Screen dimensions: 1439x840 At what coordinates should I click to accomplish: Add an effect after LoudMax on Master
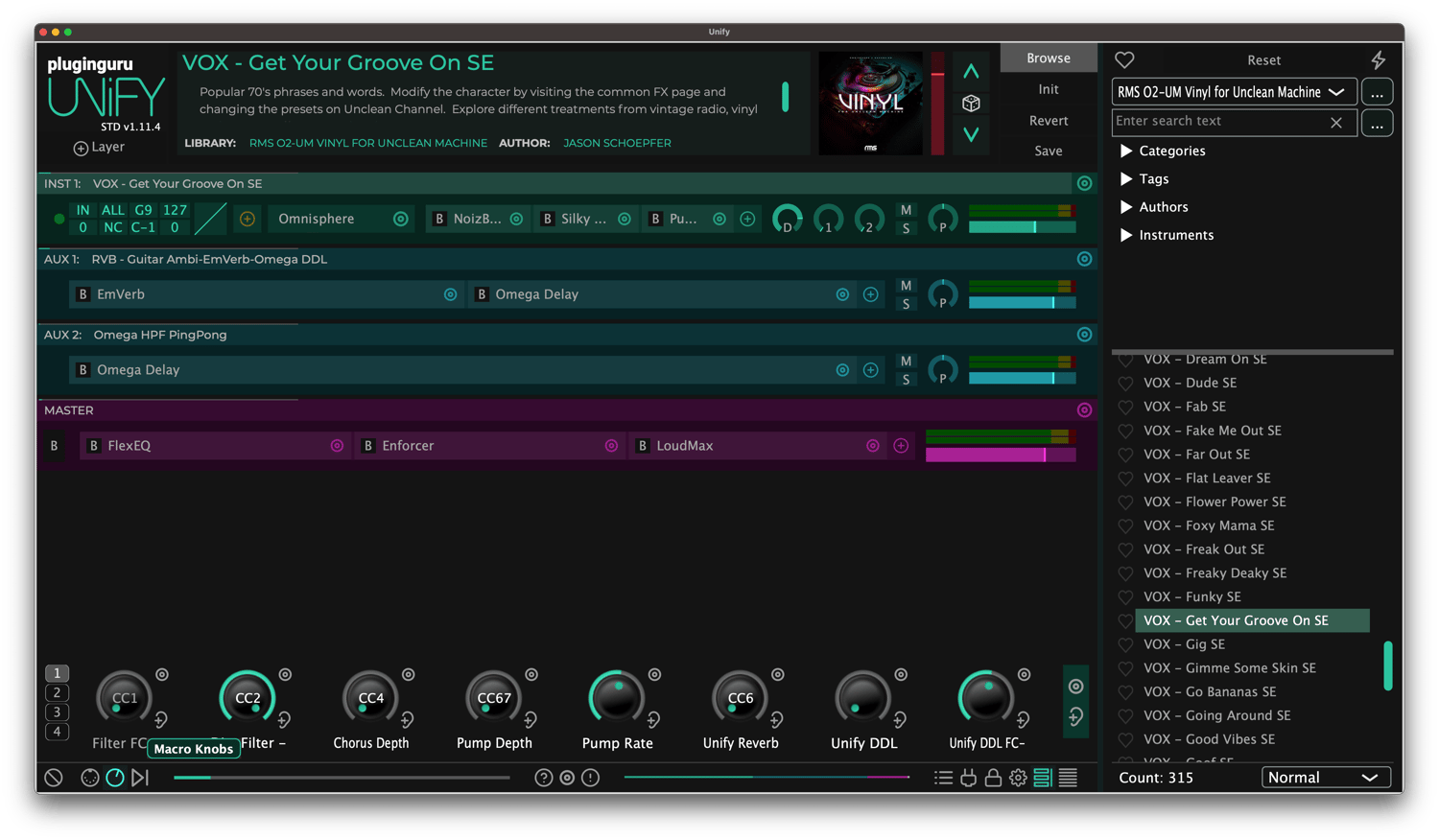tap(901, 446)
